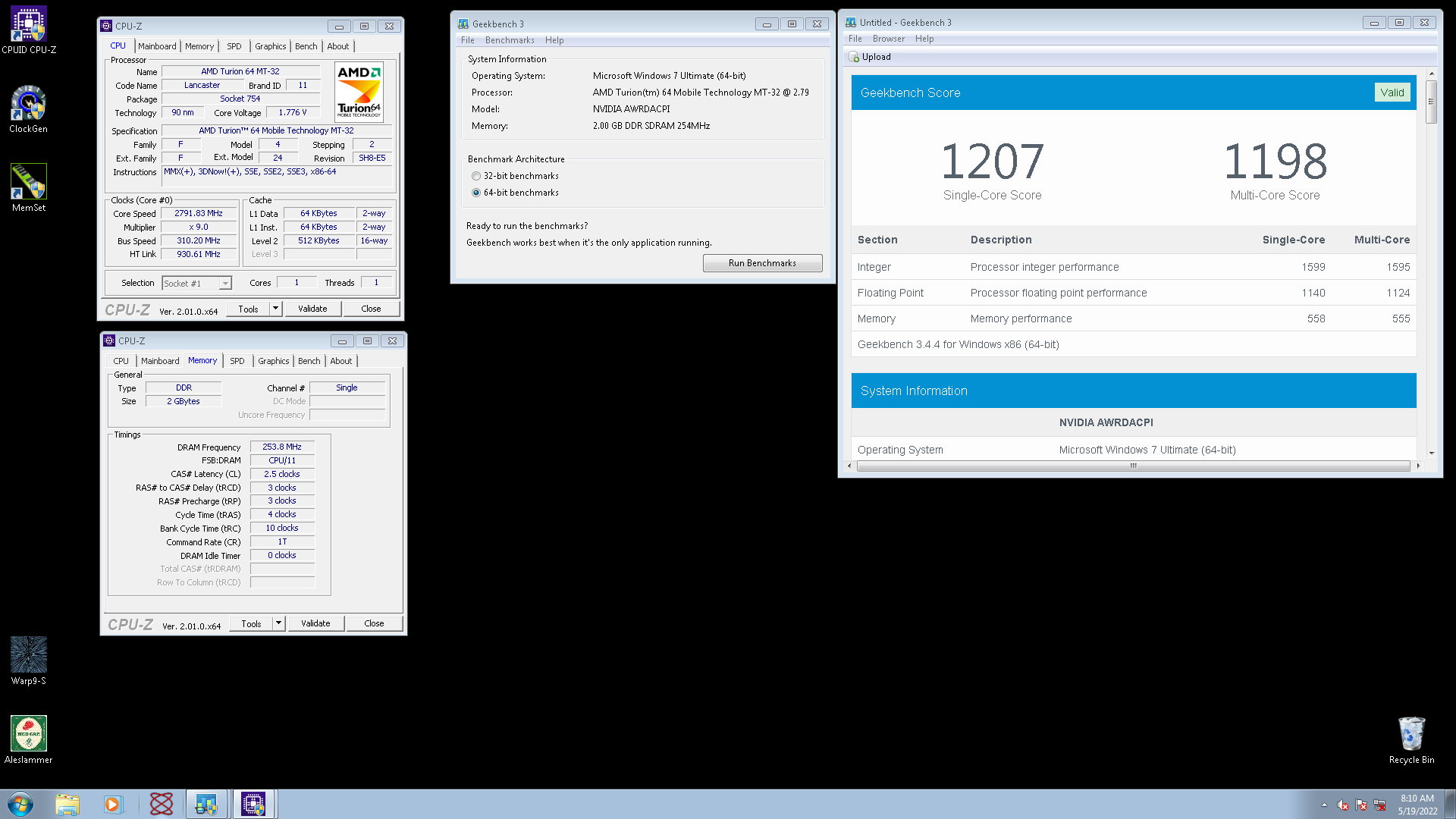Open File menu in Geekbench 3 window

(x=468, y=40)
